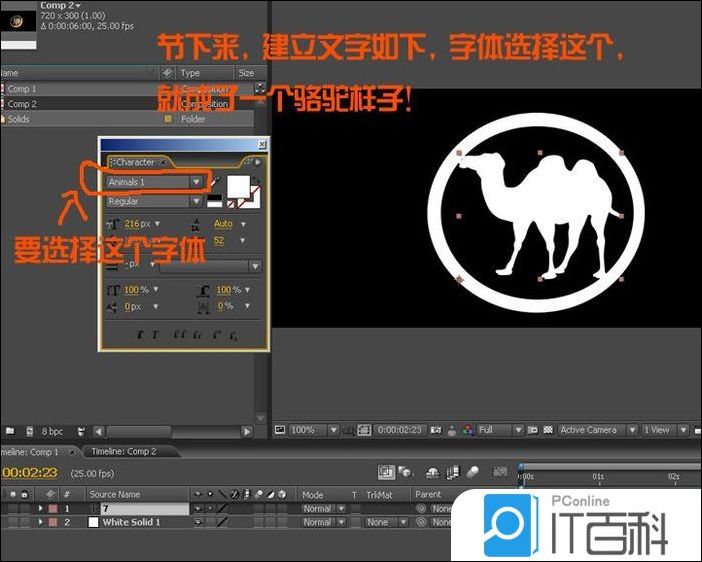The height and width of the screenshot is (562, 702).
Task: Switch to the Character tab
Action: [135, 162]
